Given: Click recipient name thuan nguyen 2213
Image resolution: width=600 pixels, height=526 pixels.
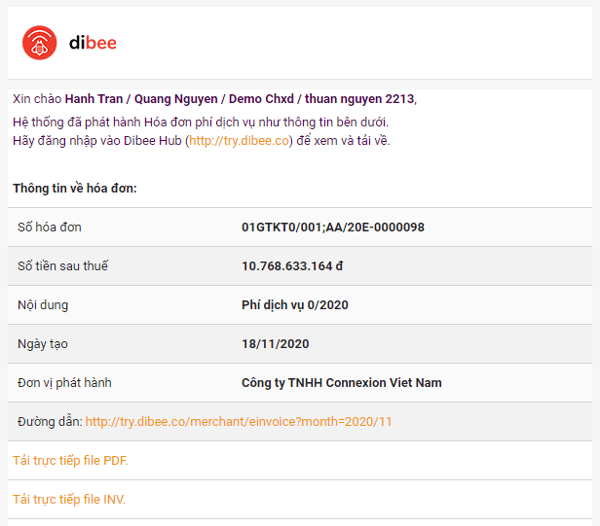Looking at the screenshot, I should point(359,99).
